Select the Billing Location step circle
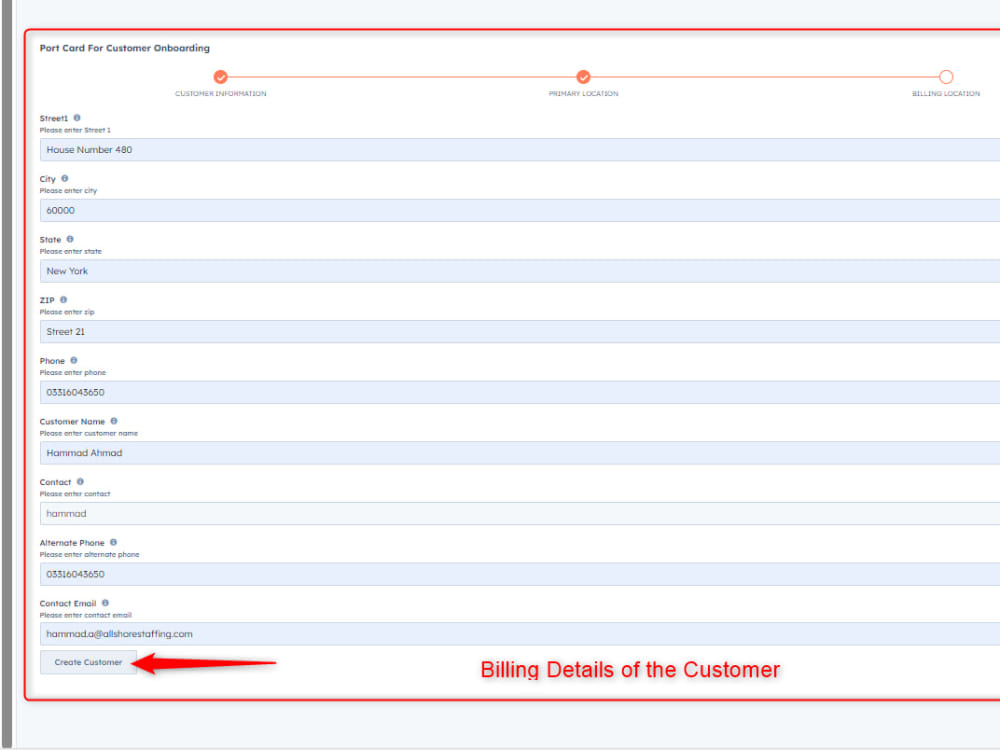Image resolution: width=1000 pixels, height=750 pixels. tap(946, 76)
